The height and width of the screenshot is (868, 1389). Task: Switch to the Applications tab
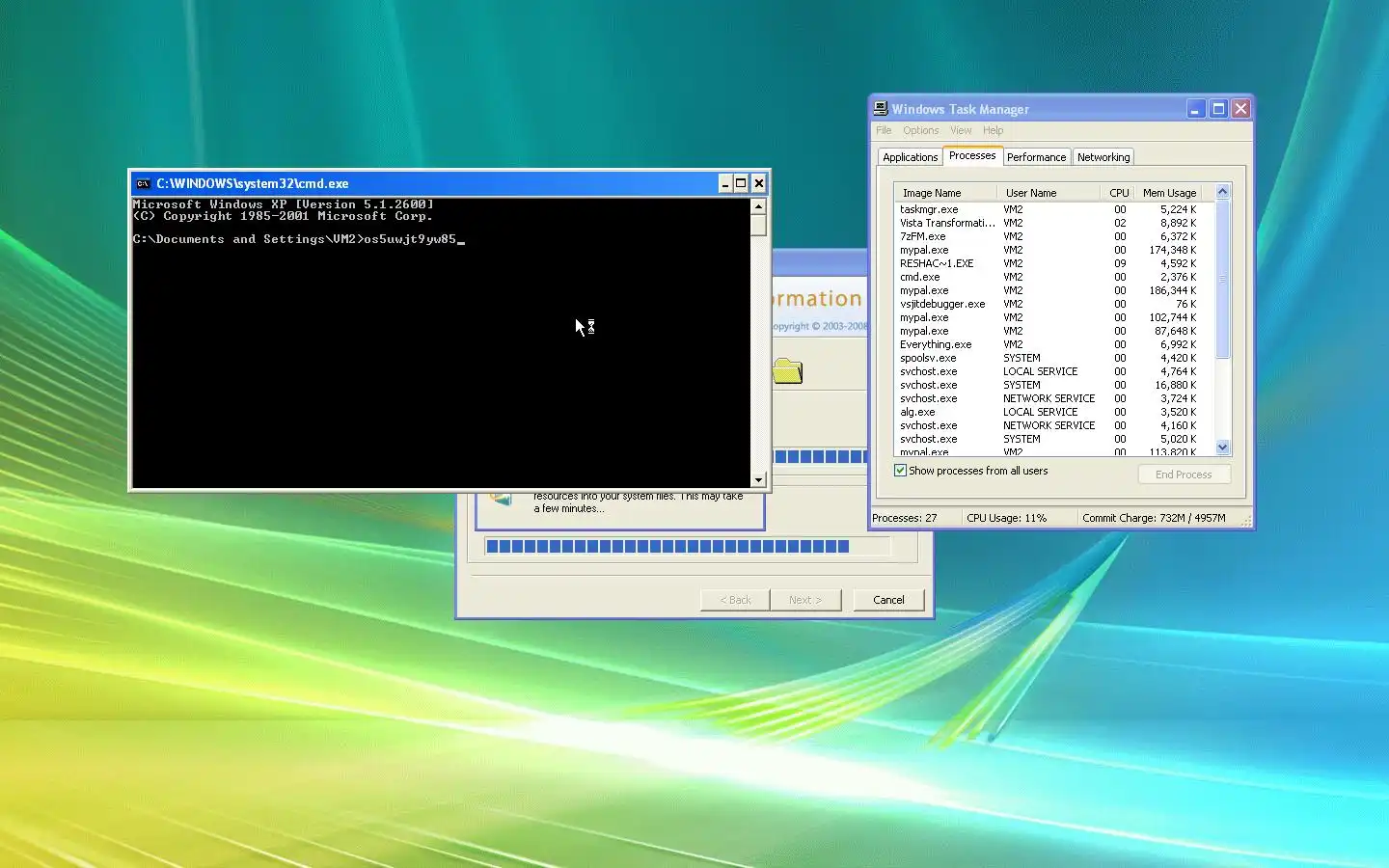coord(910,157)
